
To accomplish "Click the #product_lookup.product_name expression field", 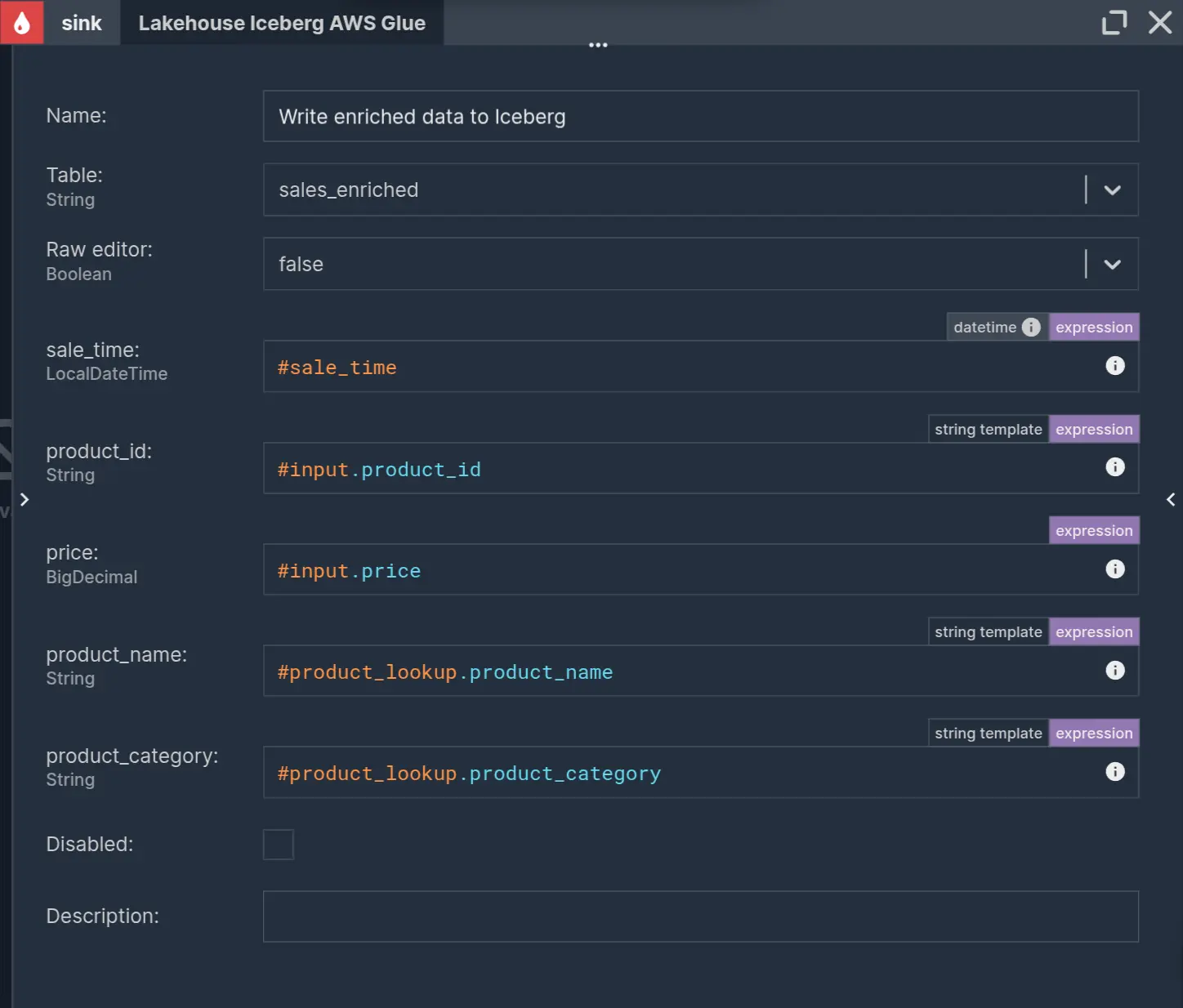I will click(x=701, y=671).
